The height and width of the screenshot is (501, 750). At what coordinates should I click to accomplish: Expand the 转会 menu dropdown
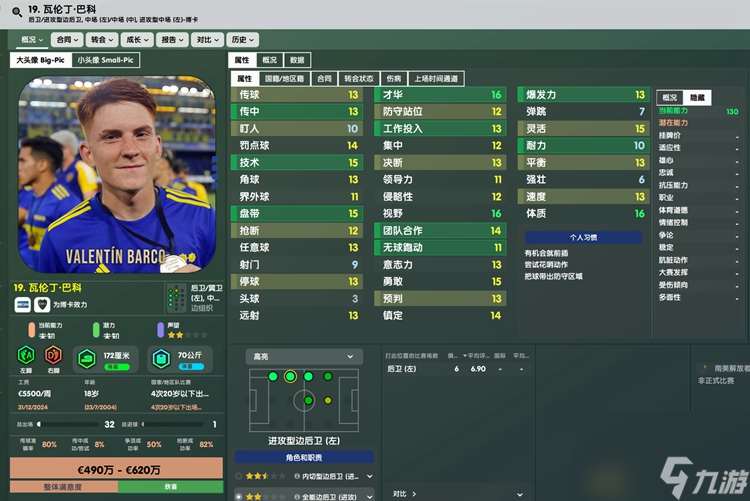[102, 40]
